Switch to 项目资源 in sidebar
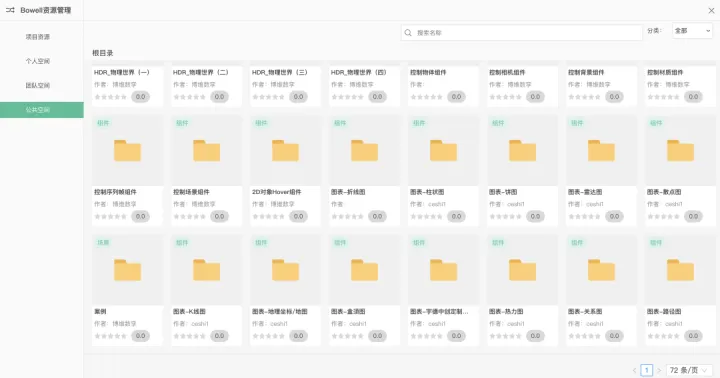 tap(38, 37)
